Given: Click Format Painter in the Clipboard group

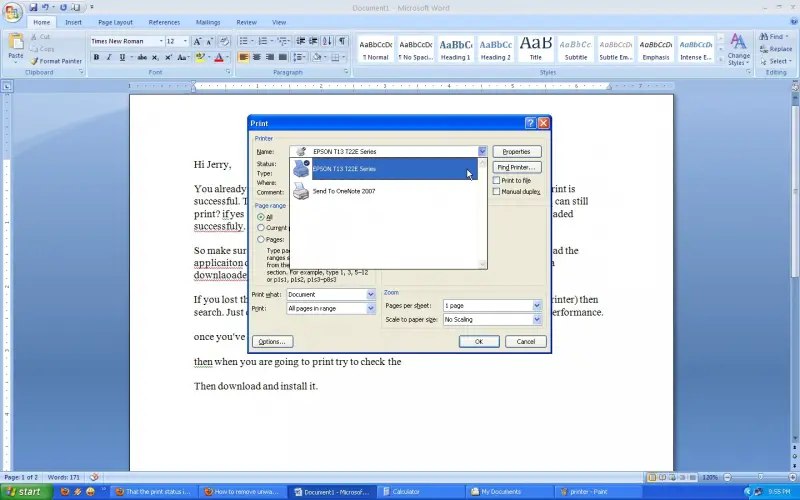Looking at the screenshot, I should [x=56, y=61].
